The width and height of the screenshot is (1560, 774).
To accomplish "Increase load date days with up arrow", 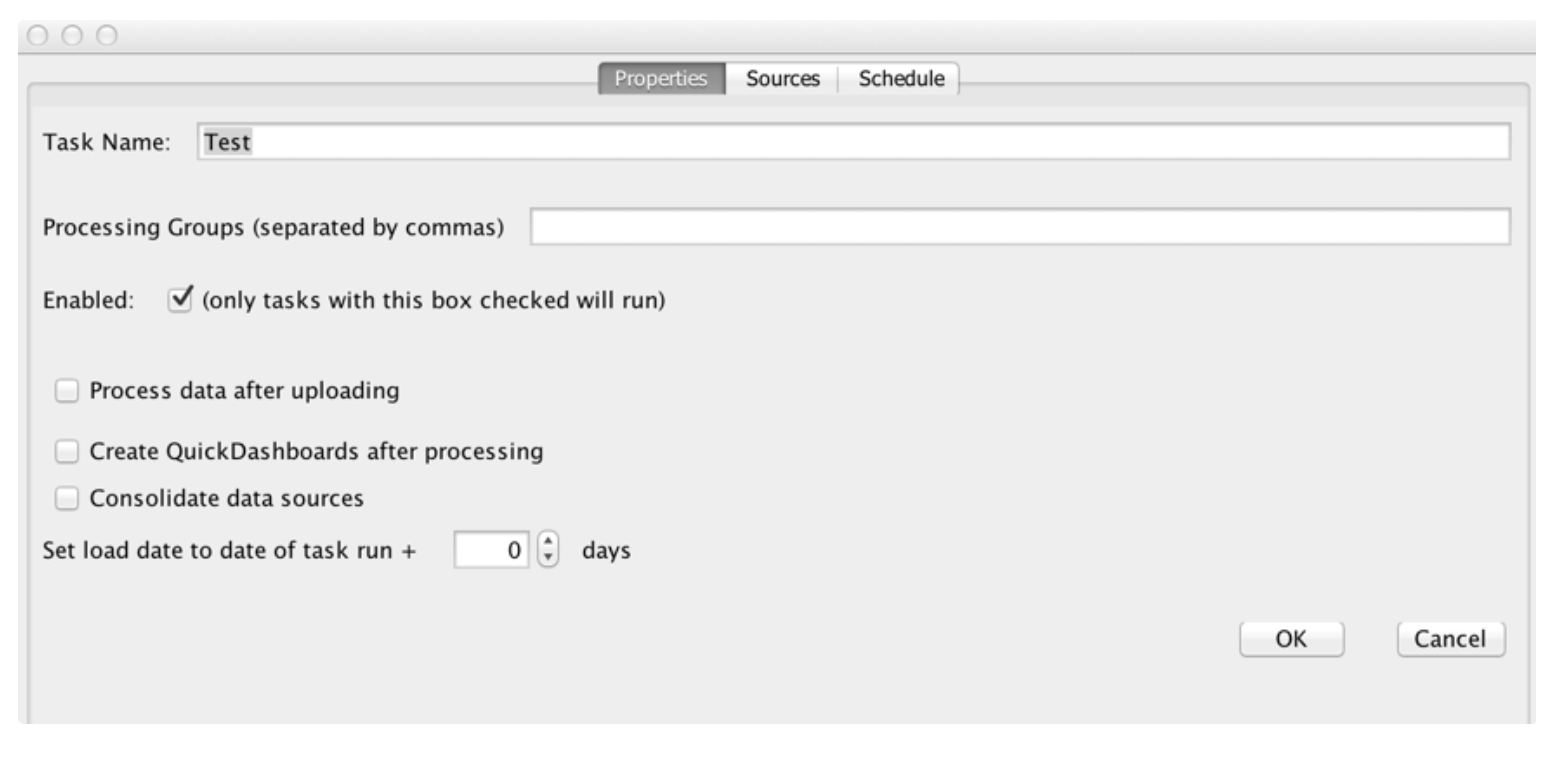I will [548, 542].
